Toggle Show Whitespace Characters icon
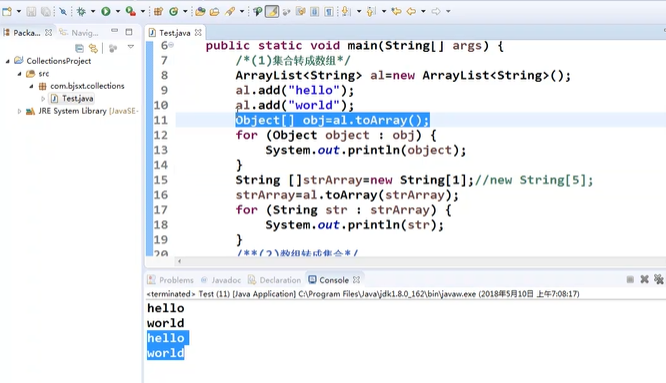The width and height of the screenshot is (666, 383). (x=329, y=11)
